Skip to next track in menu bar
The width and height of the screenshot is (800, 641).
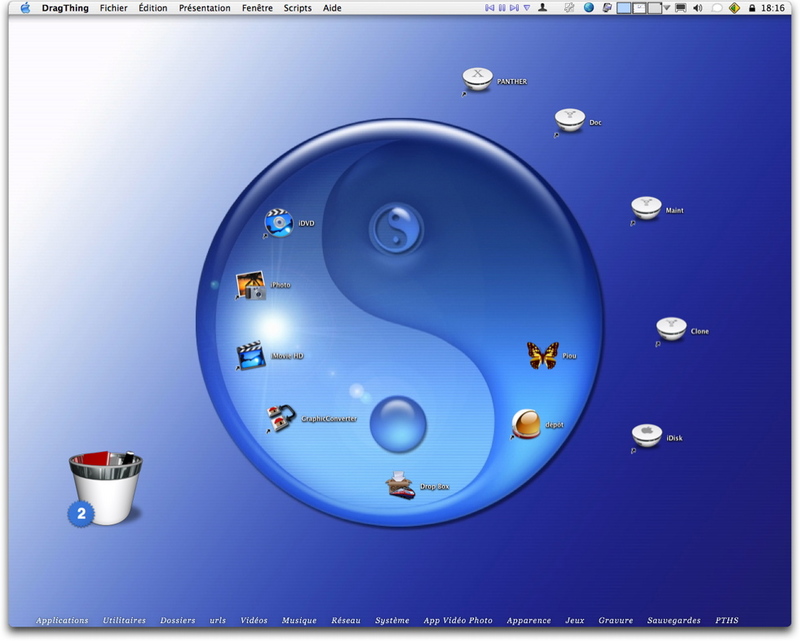coord(514,8)
